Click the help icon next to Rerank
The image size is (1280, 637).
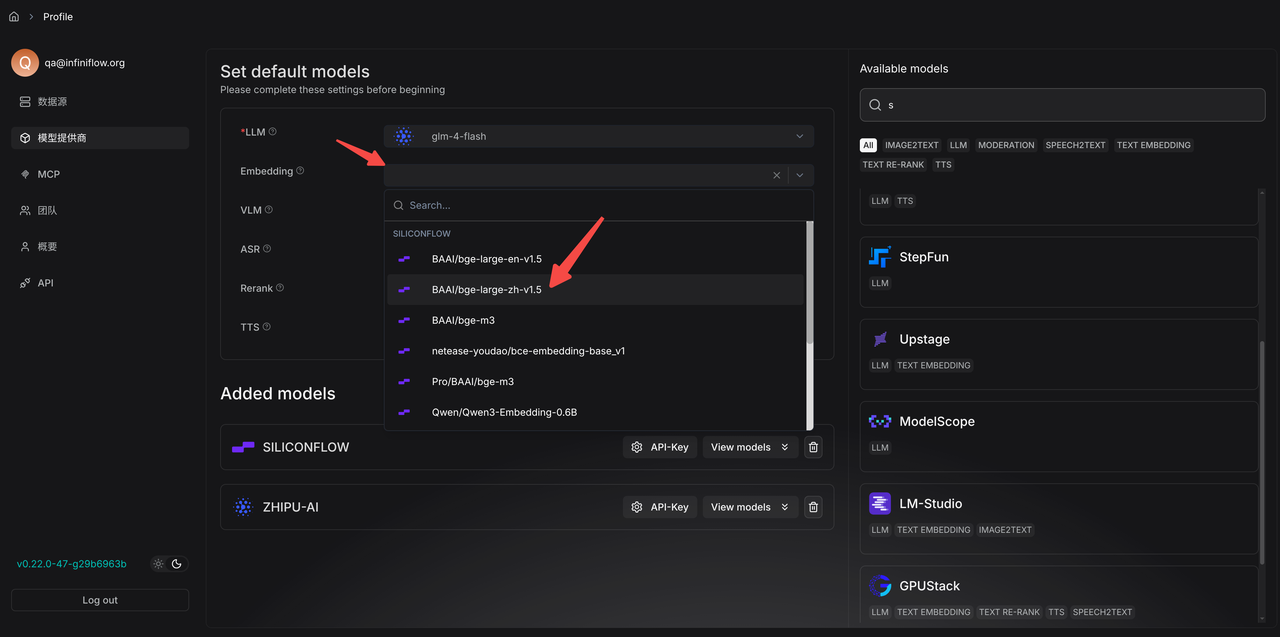(280, 288)
